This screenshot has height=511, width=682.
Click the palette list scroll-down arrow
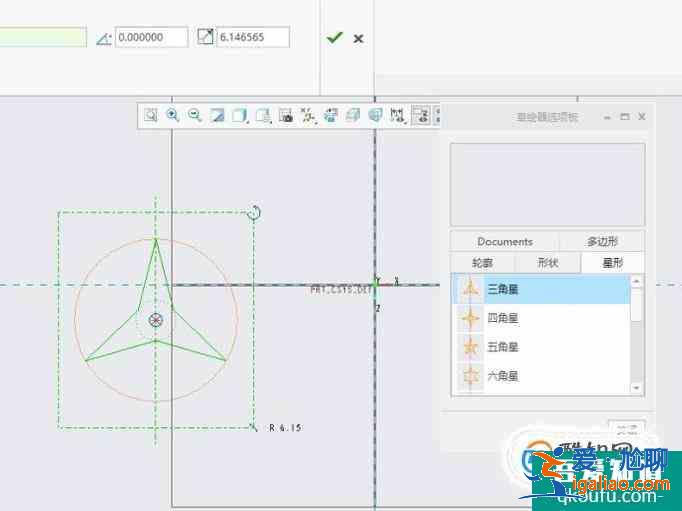coord(636,387)
